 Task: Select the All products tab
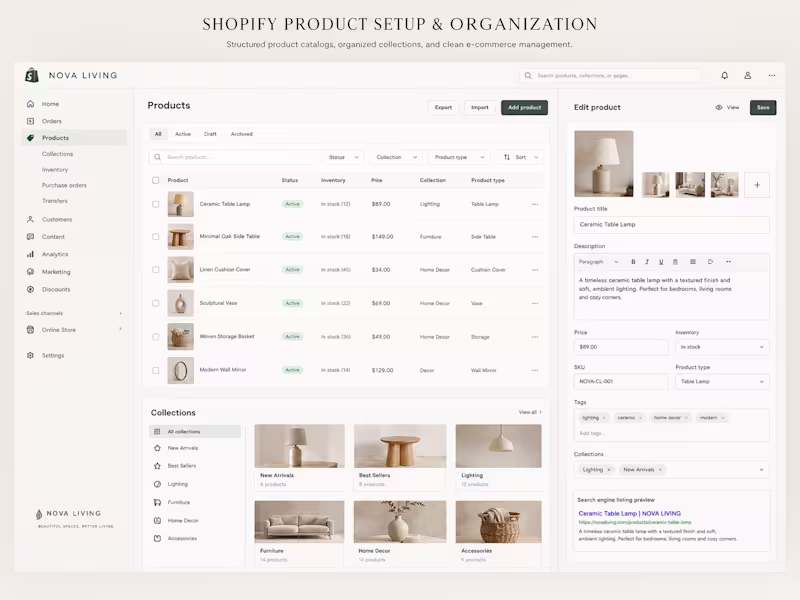[x=158, y=134]
